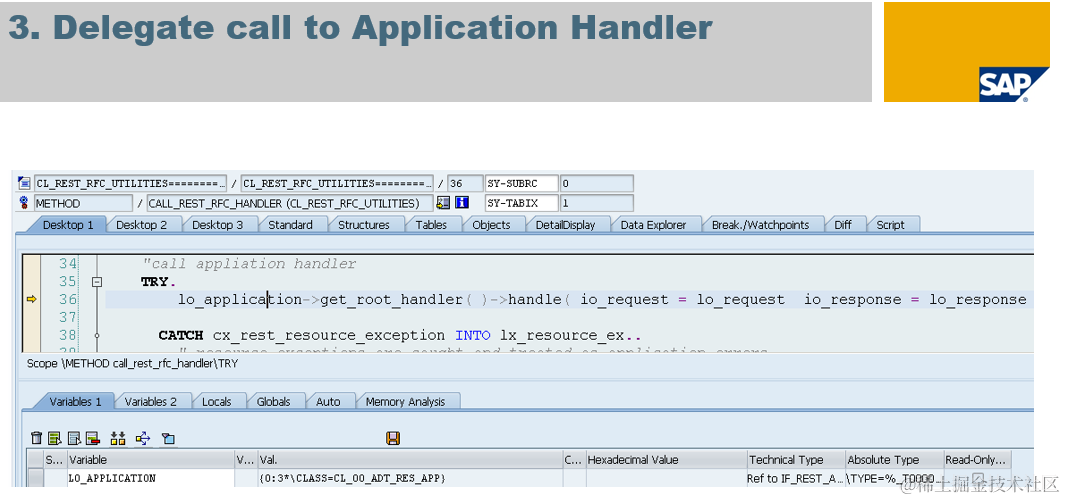
Task: Select the Diff tab
Action: tap(843, 225)
